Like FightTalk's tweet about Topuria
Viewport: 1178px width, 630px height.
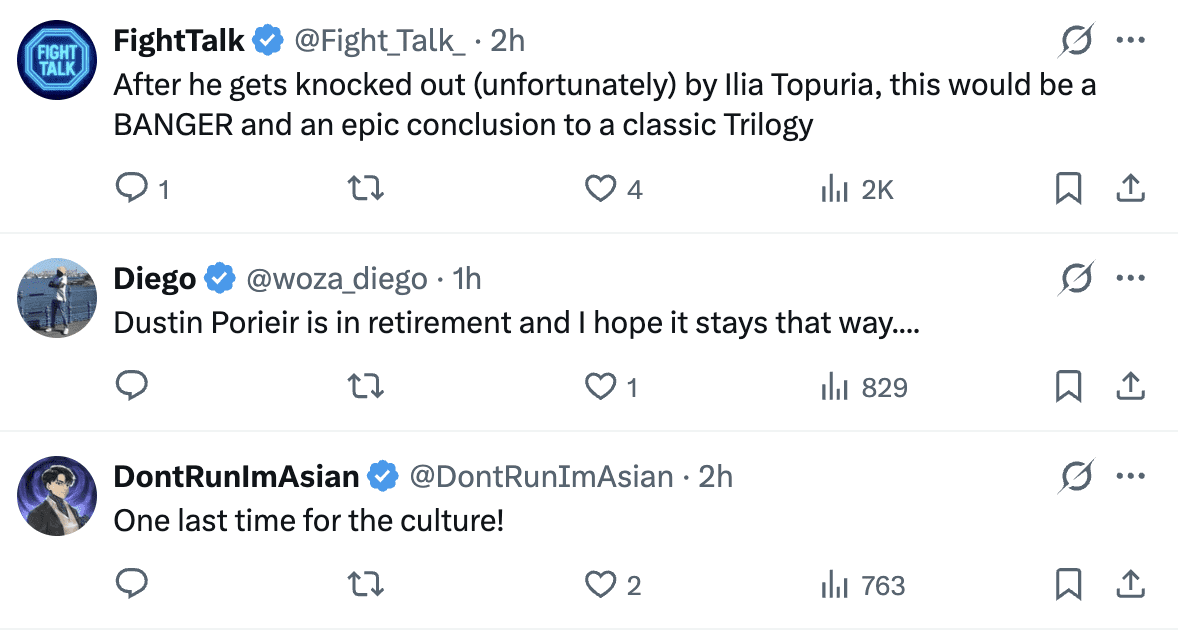click(601, 188)
